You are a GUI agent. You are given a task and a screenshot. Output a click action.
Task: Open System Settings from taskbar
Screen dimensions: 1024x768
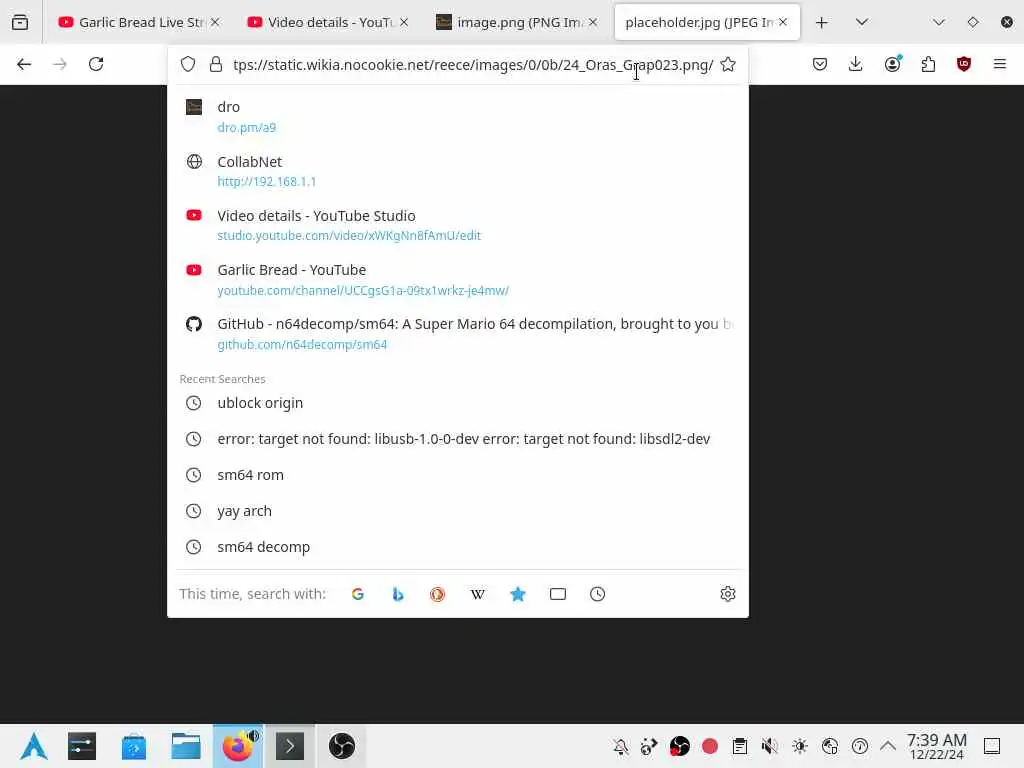[x=82, y=746]
